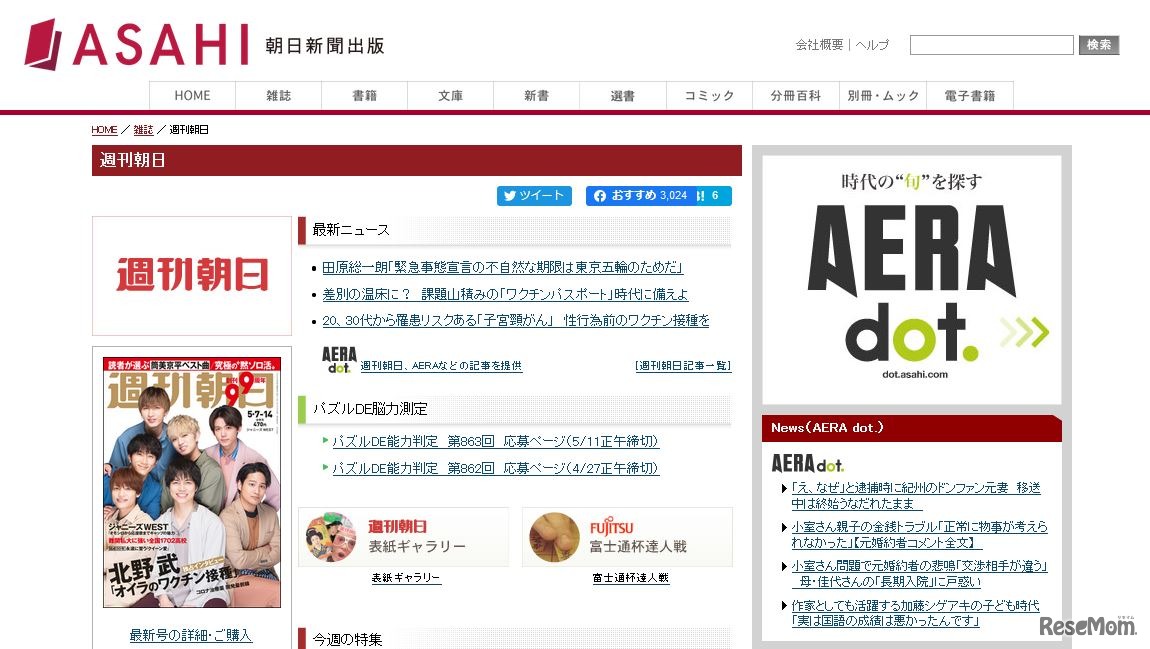Open the 小室さん問題で元婚約者の悲鳴 link
This screenshot has width=1150, height=649.
[919, 573]
